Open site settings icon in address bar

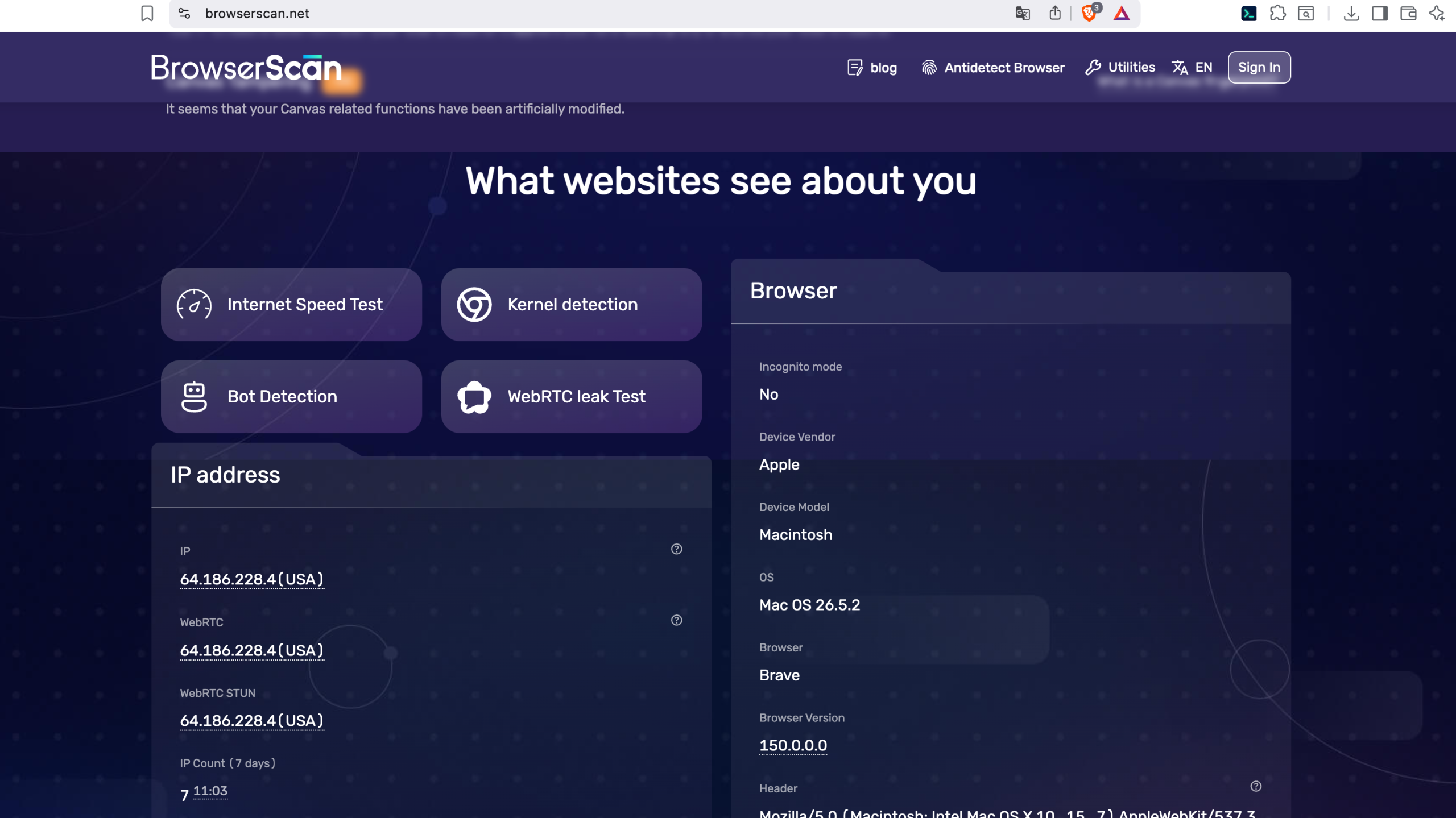pyautogui.click(x=184, y=13)
